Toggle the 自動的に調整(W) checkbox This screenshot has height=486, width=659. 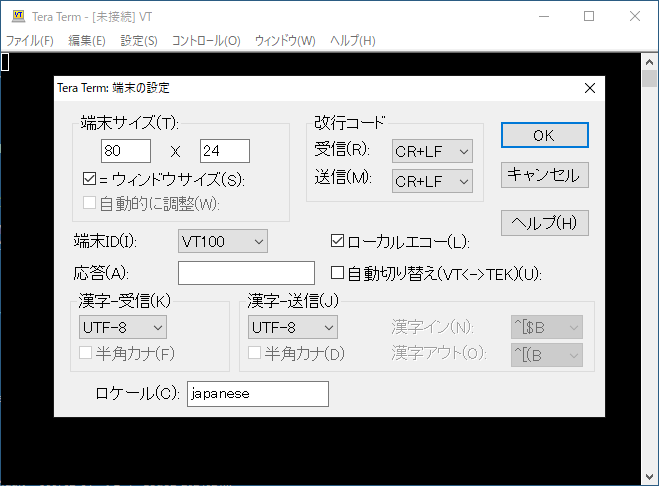(90, 203)
